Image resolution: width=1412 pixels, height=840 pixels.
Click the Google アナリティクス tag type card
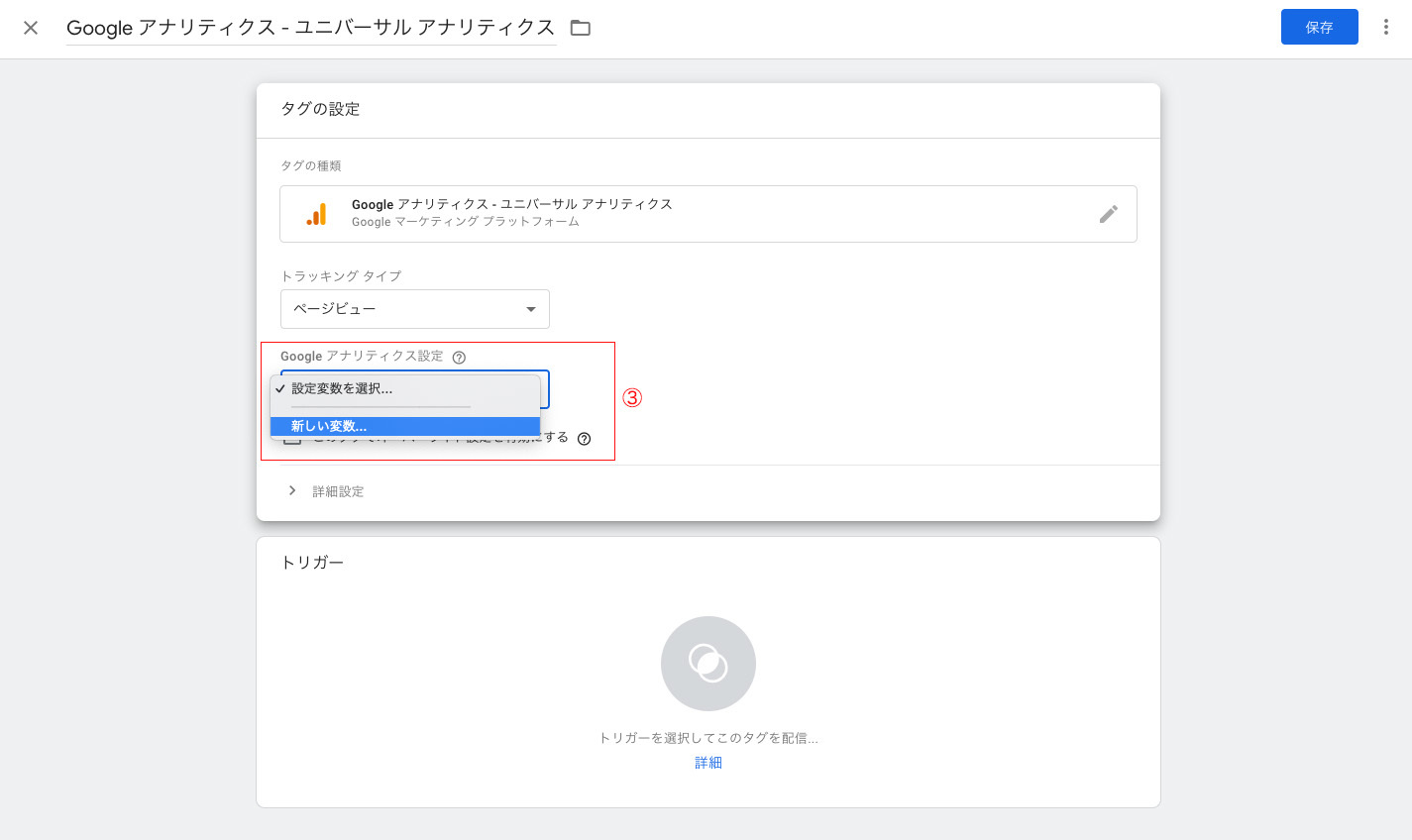[x=707, y=214]
